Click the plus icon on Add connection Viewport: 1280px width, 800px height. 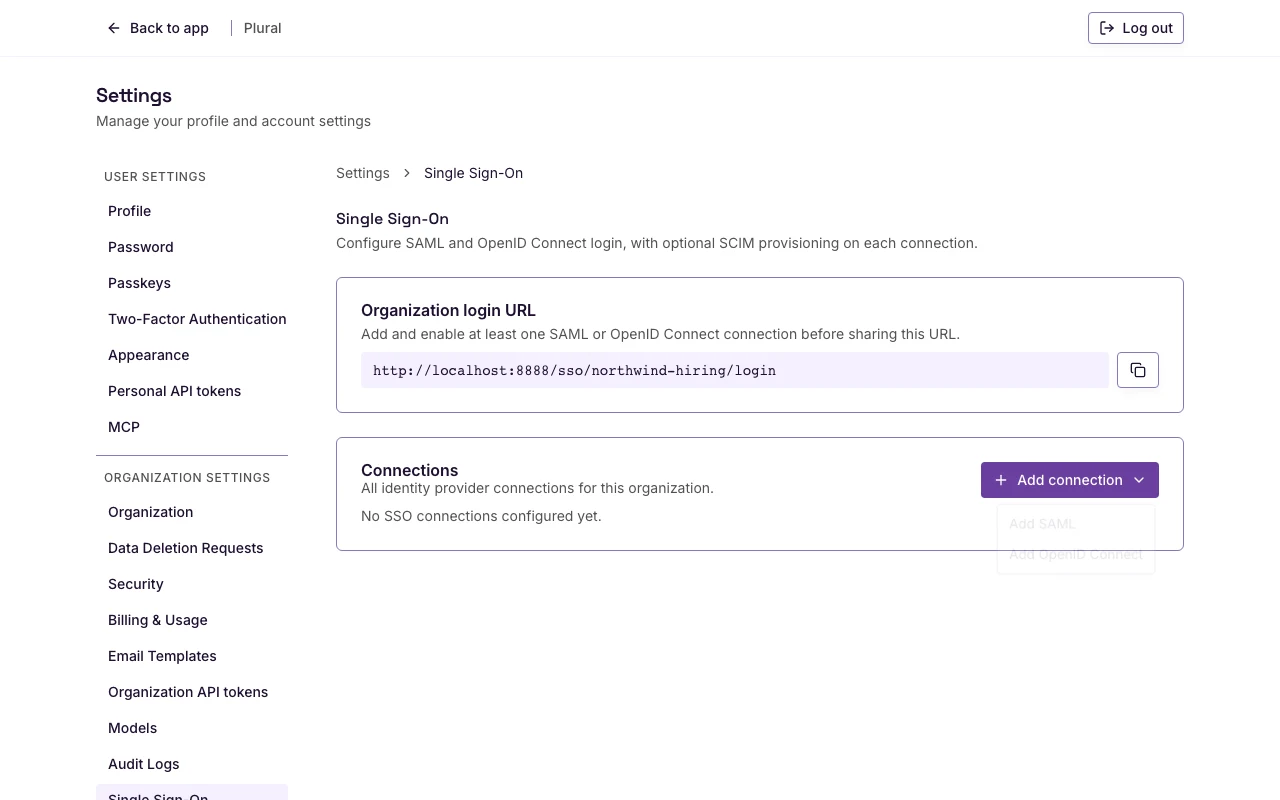point(1001,480)
